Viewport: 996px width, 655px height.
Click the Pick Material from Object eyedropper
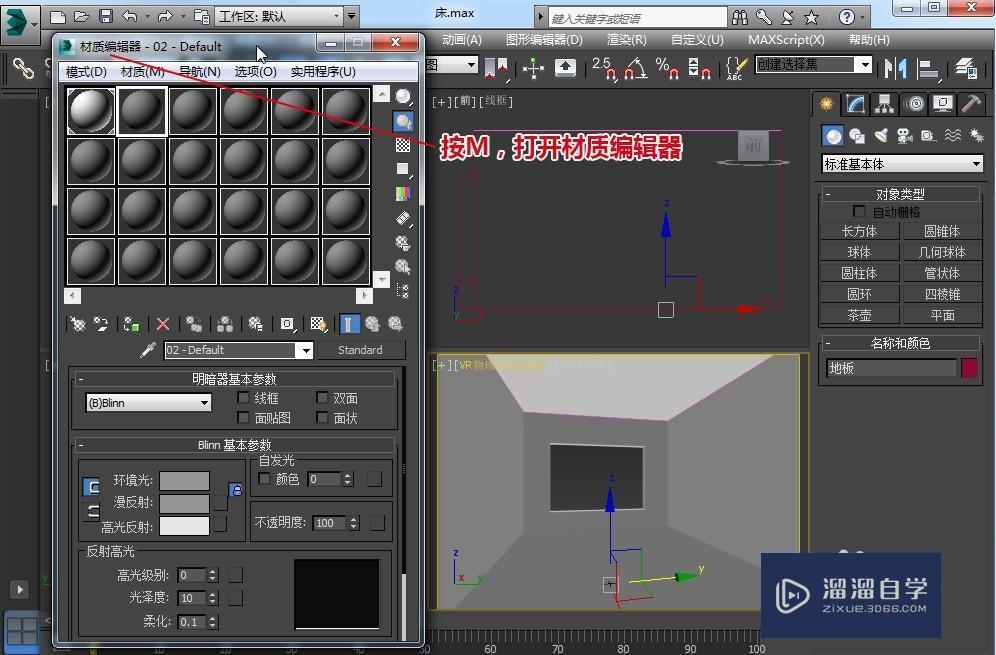(150, 350)
